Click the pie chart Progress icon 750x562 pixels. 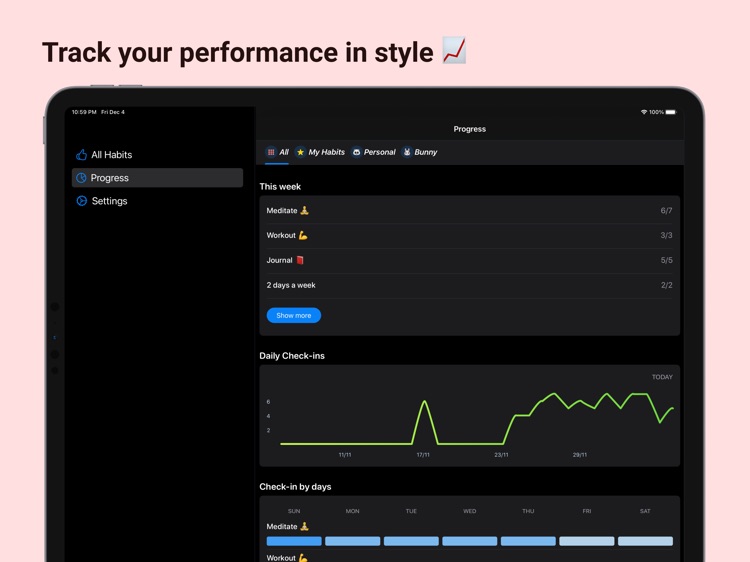(x=81, y=178)
